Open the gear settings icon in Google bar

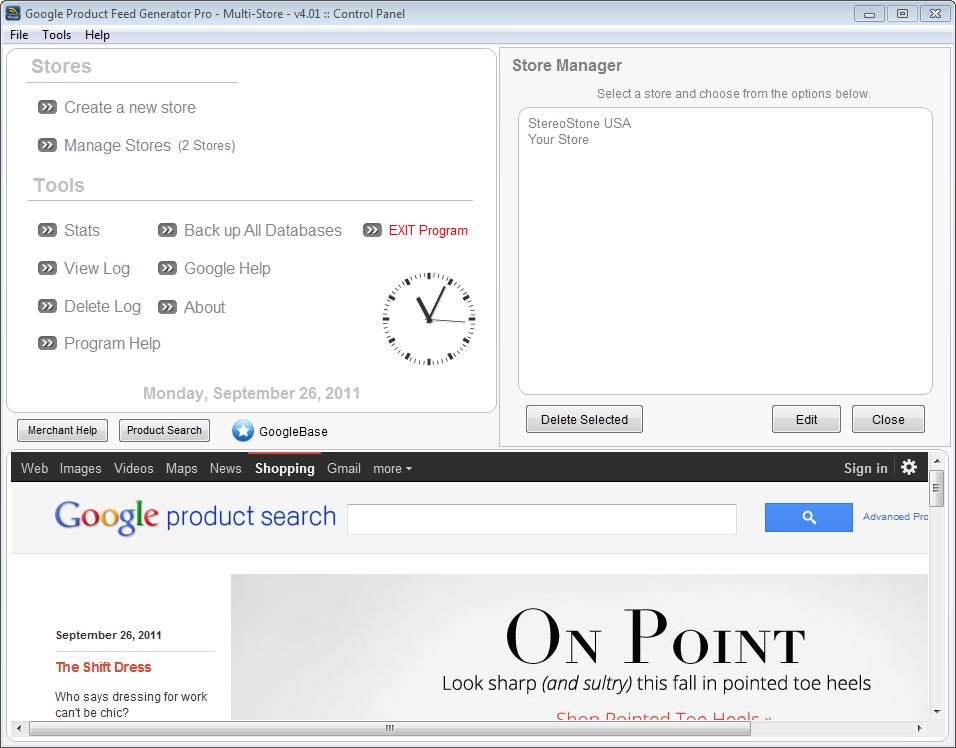[x=908, y=467]
